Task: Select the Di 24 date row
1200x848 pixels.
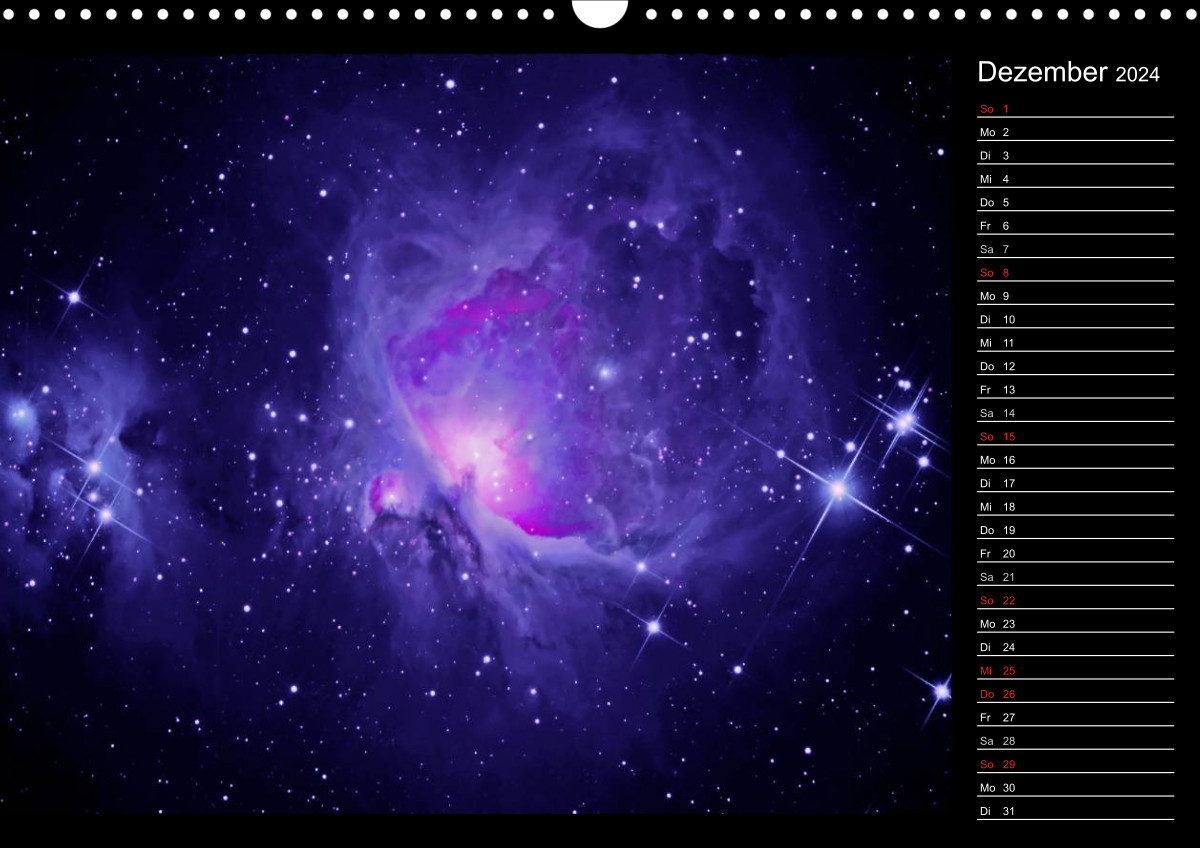Action: 1075,647
